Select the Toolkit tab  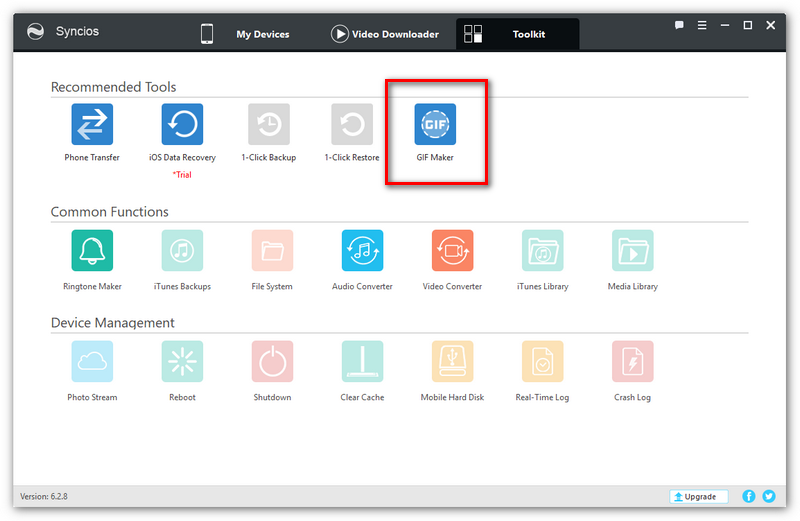click(x=517, y=34)
